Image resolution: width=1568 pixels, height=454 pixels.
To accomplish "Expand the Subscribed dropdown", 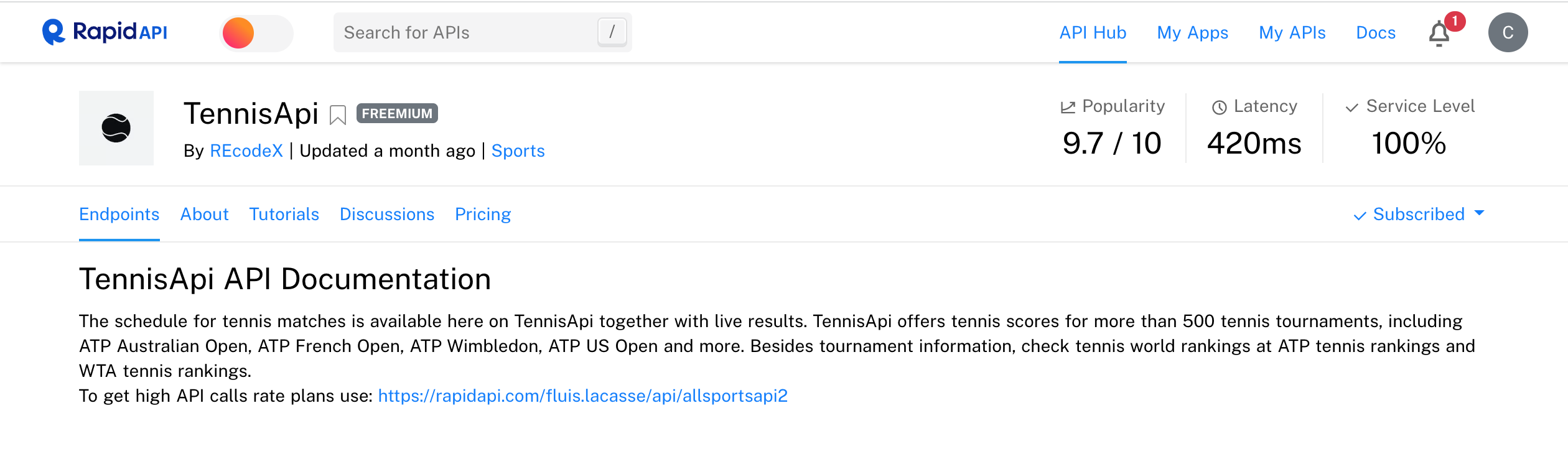I will coord(1419,214).
